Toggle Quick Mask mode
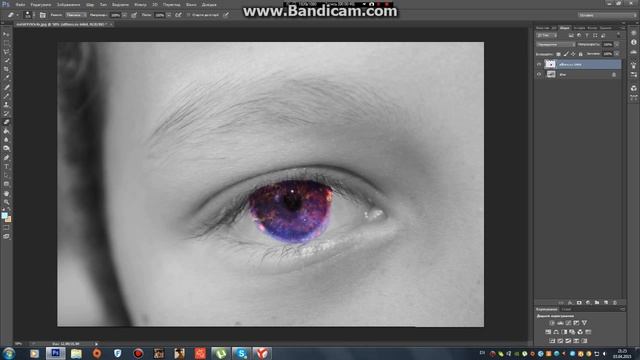The width and height of the screenshot is (640, 360). click(6, 228)
